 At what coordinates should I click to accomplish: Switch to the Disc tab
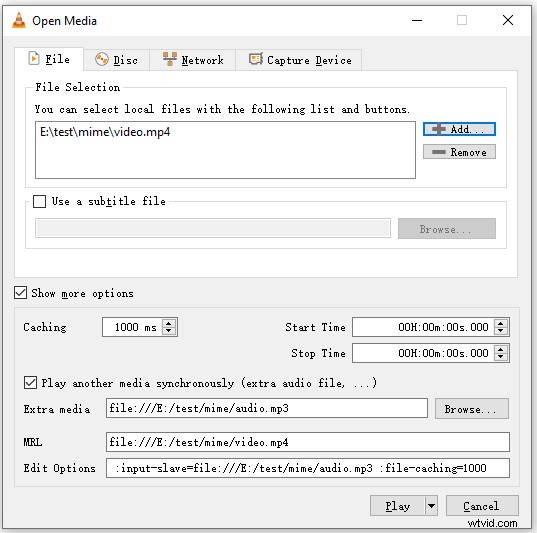tap(116, 60)
